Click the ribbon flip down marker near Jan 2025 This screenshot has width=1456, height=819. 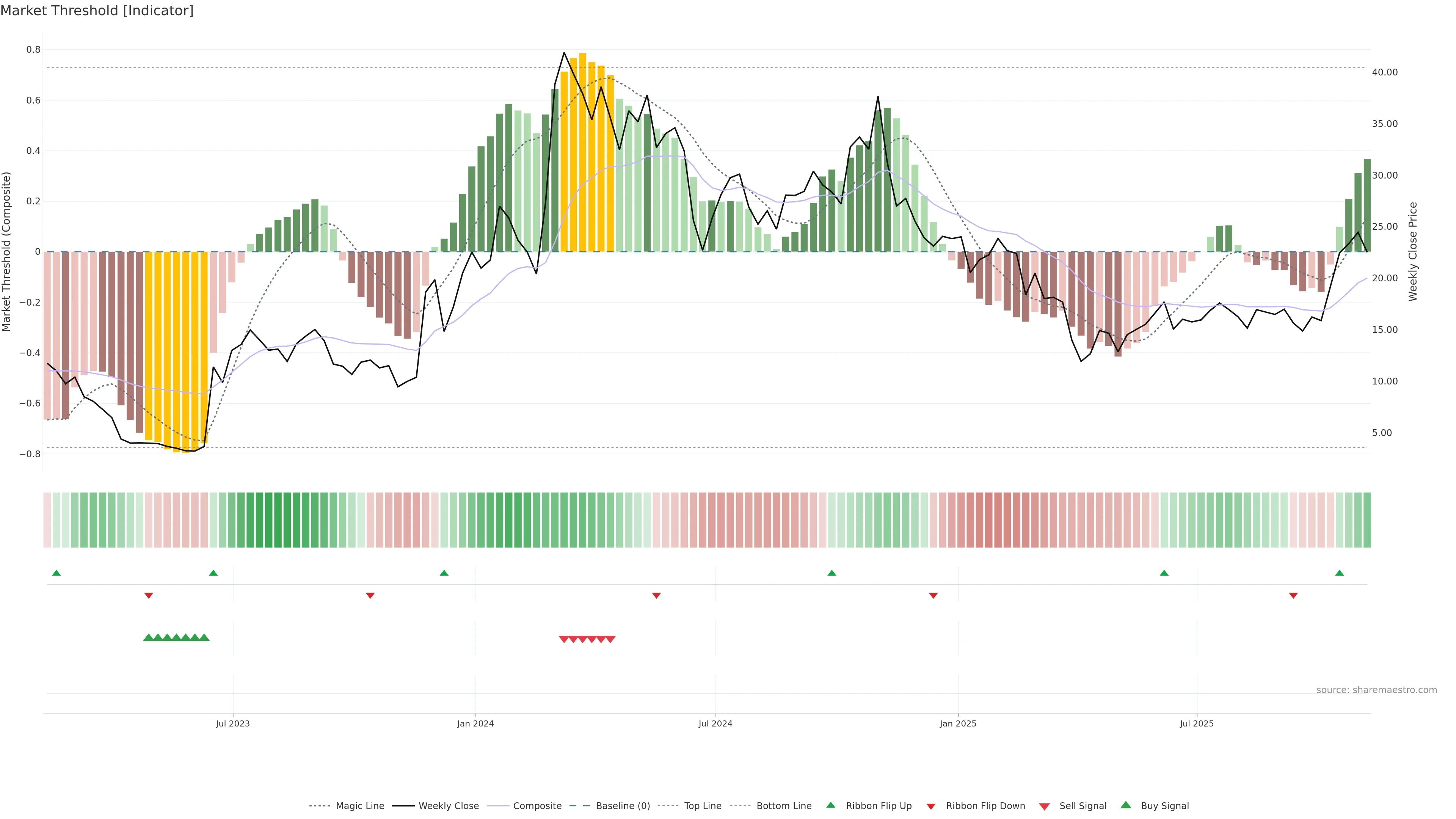coord(933,596)
